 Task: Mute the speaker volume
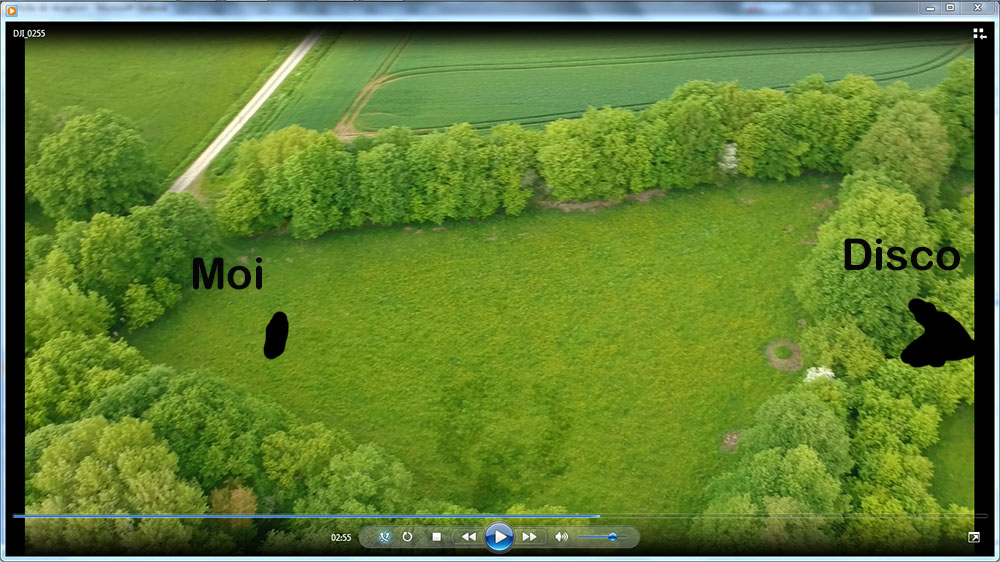click(x=561, y=537)
